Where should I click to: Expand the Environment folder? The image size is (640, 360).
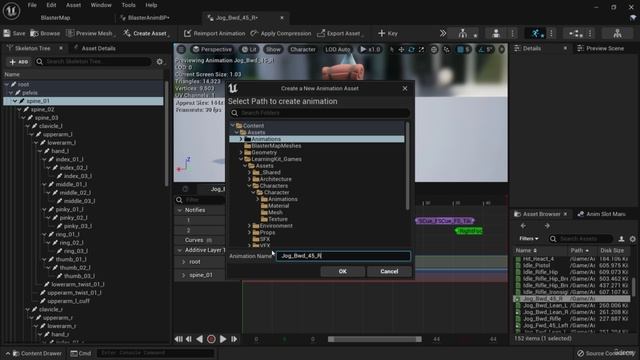point(249,226)
